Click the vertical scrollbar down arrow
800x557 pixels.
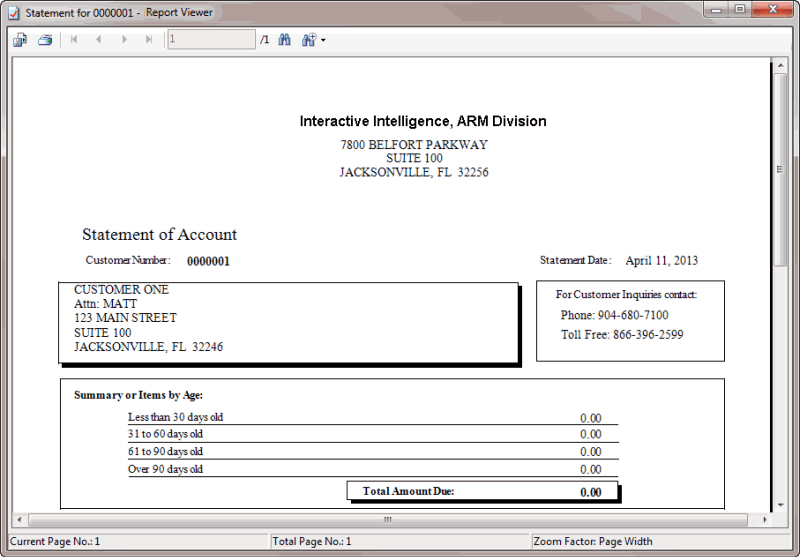click(780, 505)
